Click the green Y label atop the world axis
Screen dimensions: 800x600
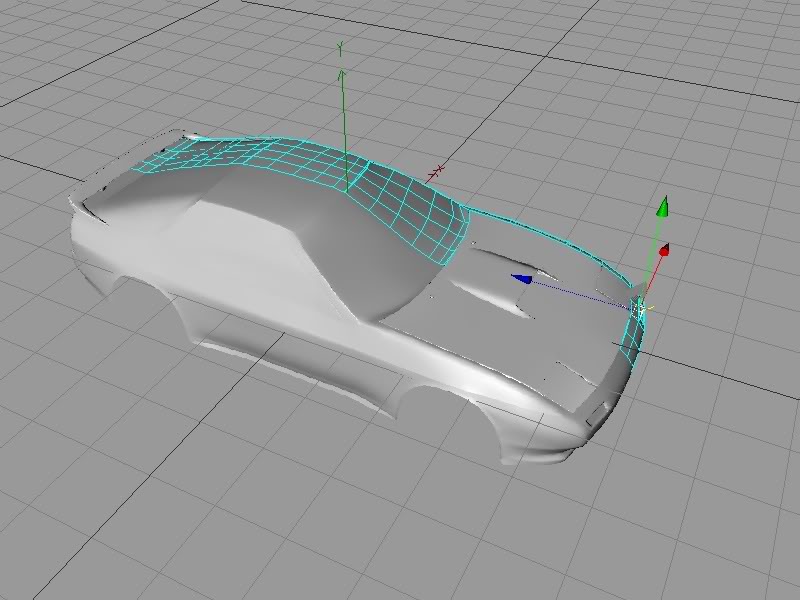point(341,47)
